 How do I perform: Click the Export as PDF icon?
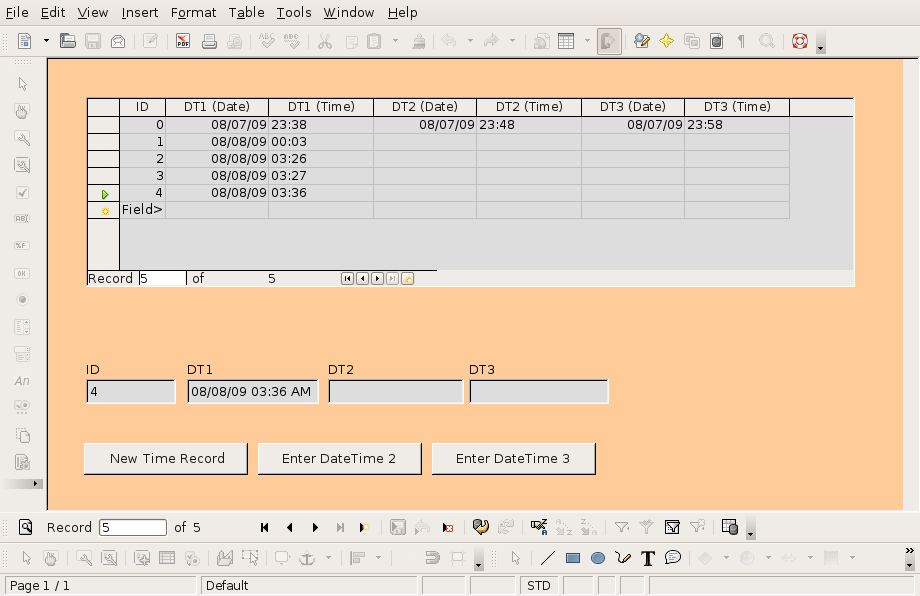tap(183, 41)
